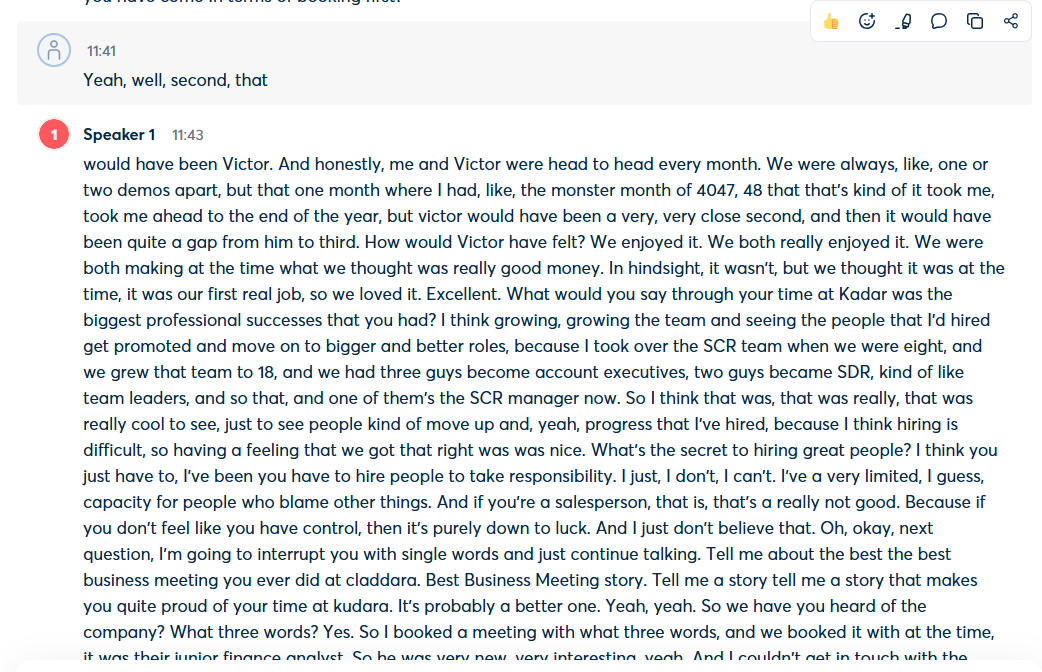Click the thumbs up reaction icon

tap(831, 21)
